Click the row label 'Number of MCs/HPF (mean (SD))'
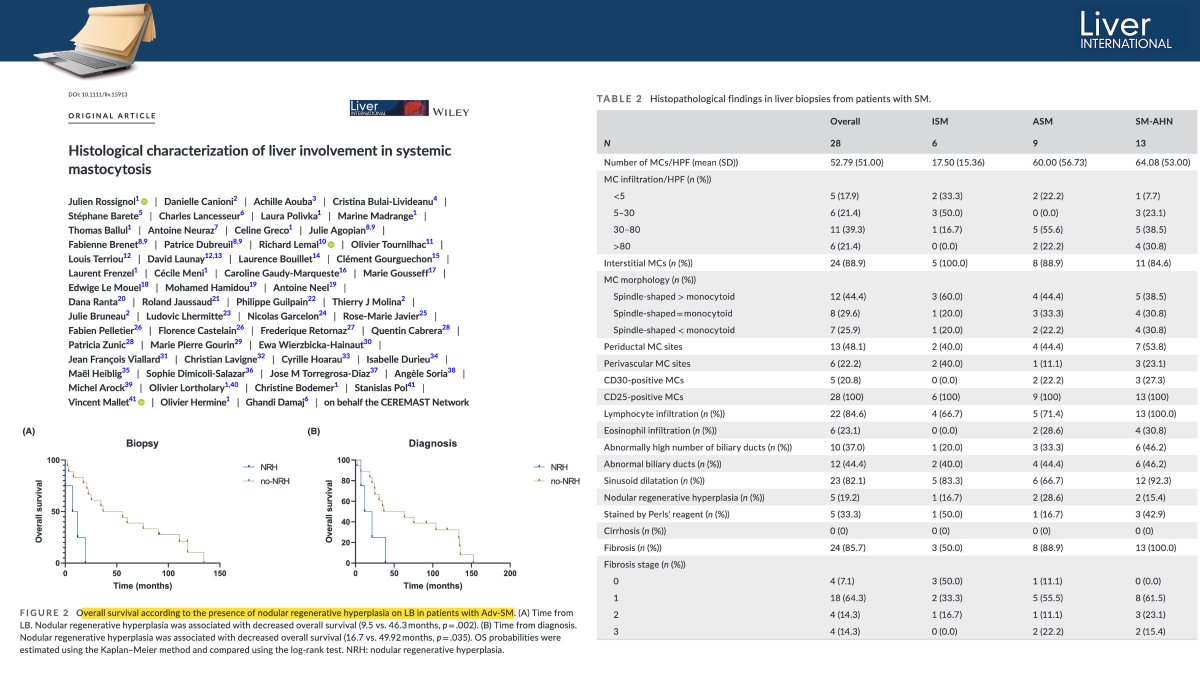1200x675 pixels. [667, 161]
